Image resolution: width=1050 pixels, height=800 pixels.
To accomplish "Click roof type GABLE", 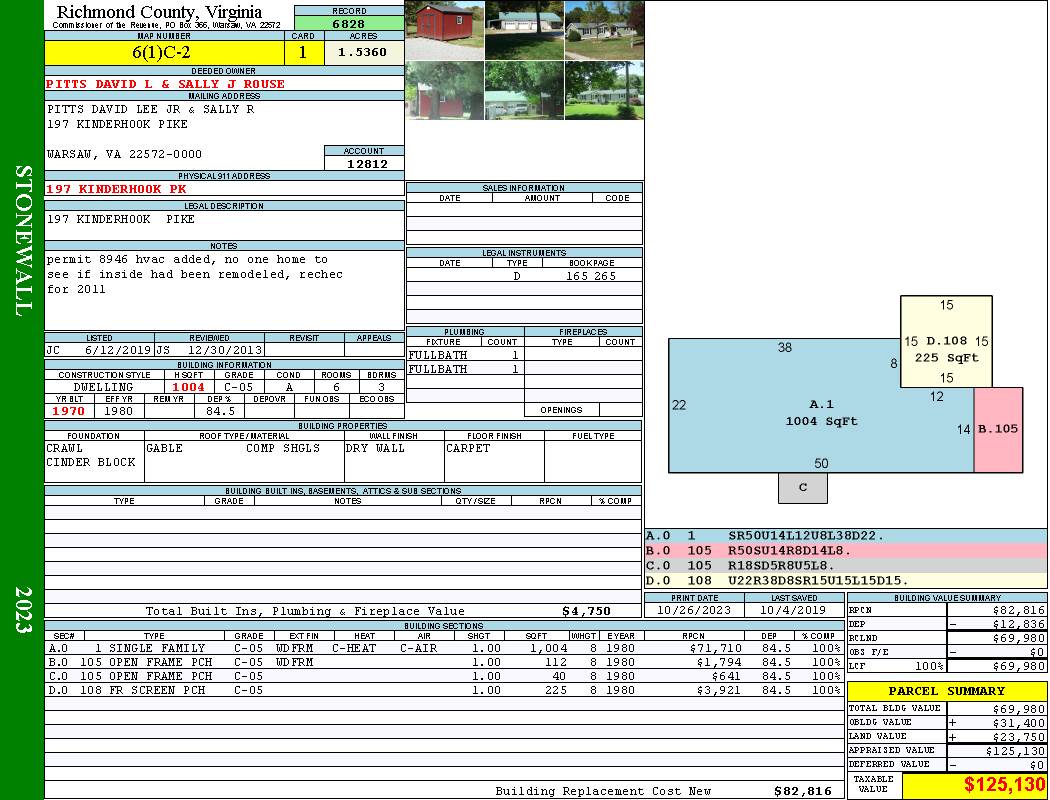I will click(x=164, y=448).
